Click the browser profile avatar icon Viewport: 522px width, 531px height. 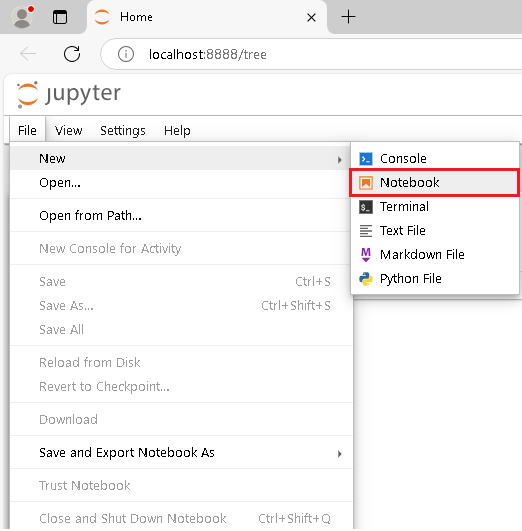[x=23, y=17]
